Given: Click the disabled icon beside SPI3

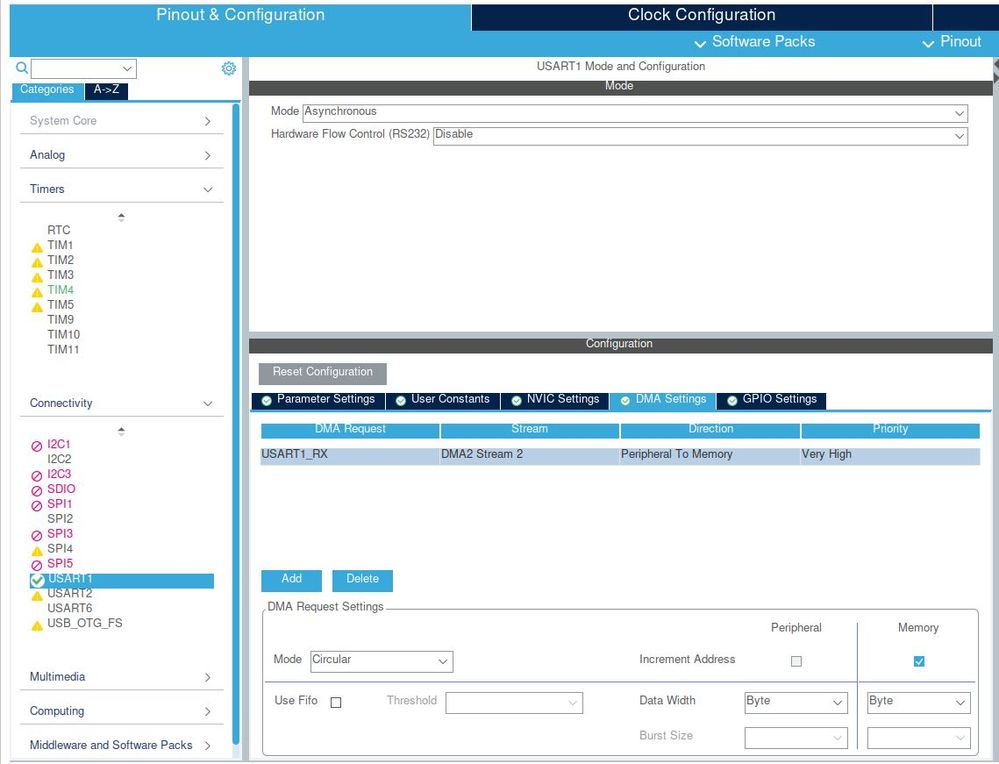Looking at the screenshot, I should click(x=36, y=535).
